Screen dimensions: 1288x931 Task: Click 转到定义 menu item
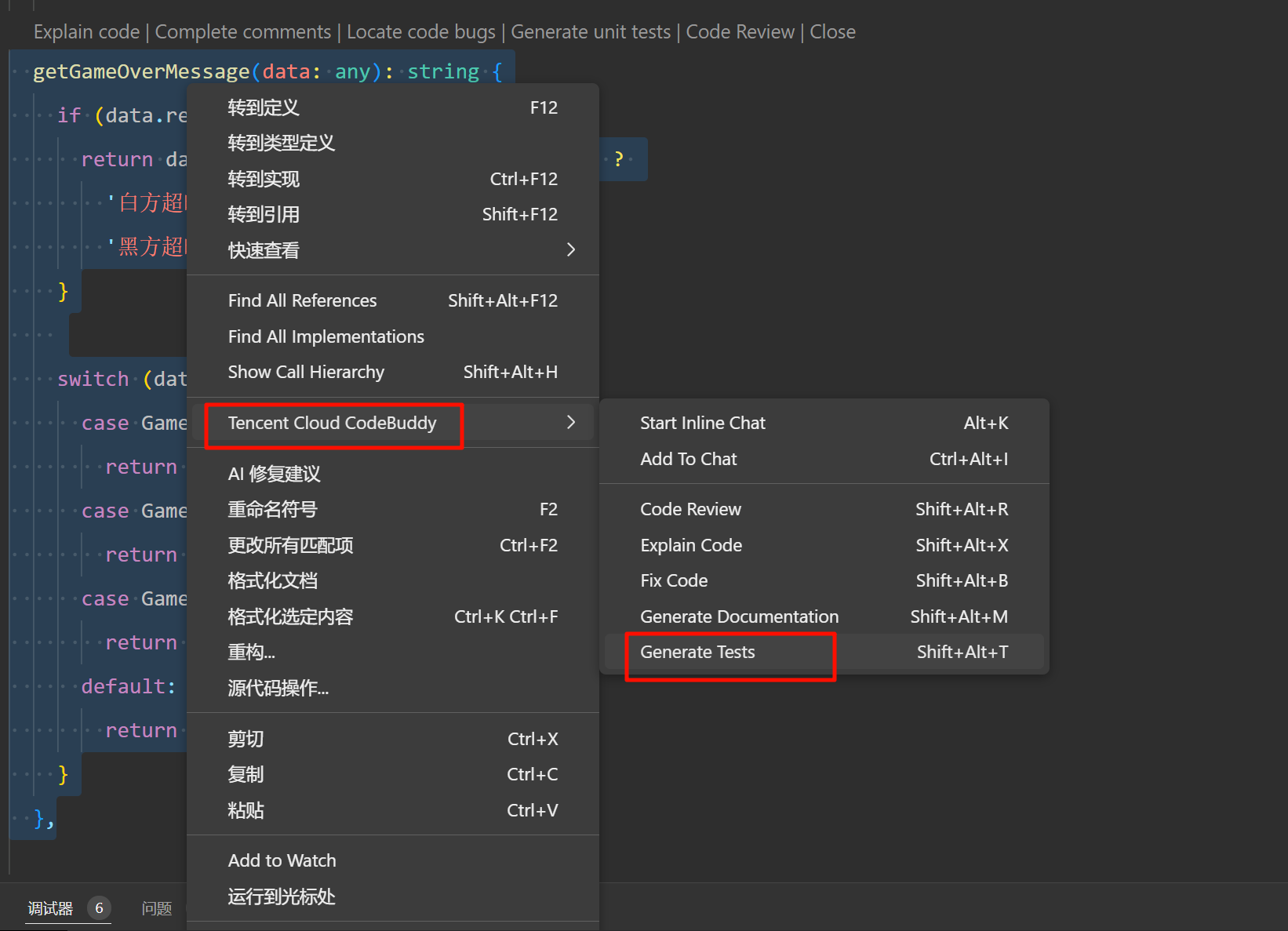coord(264,107)
